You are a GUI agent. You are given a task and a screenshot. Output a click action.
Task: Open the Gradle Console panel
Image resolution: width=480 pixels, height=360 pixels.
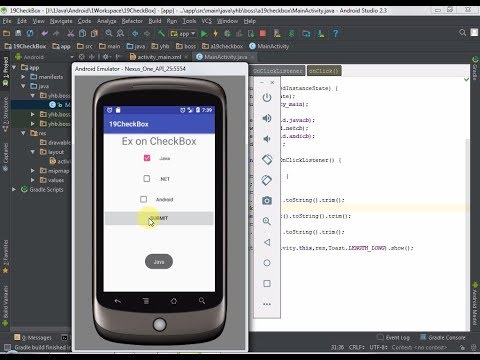pyautogui.click(x=443, y=337)
